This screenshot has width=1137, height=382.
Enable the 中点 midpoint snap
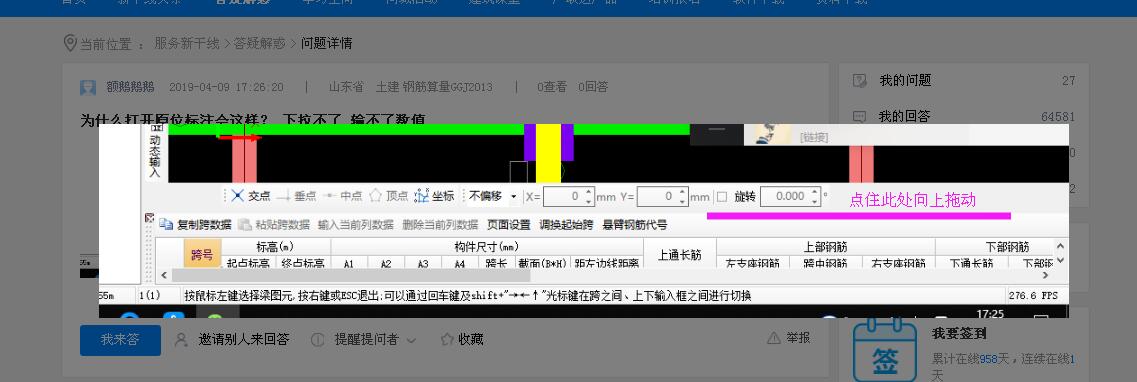coord(342,196)
